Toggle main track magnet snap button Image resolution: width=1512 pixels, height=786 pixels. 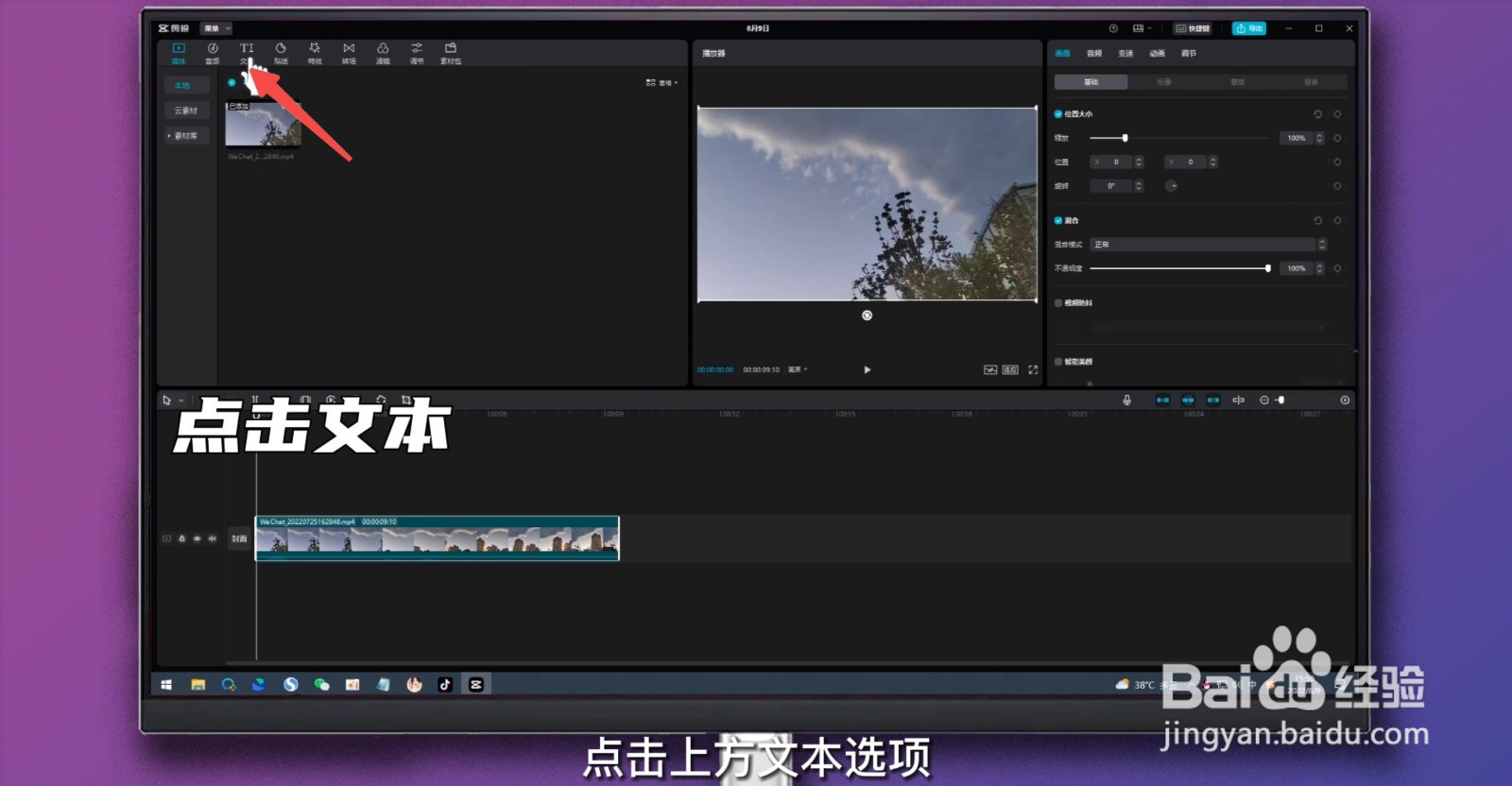(x=1162, y=400)
